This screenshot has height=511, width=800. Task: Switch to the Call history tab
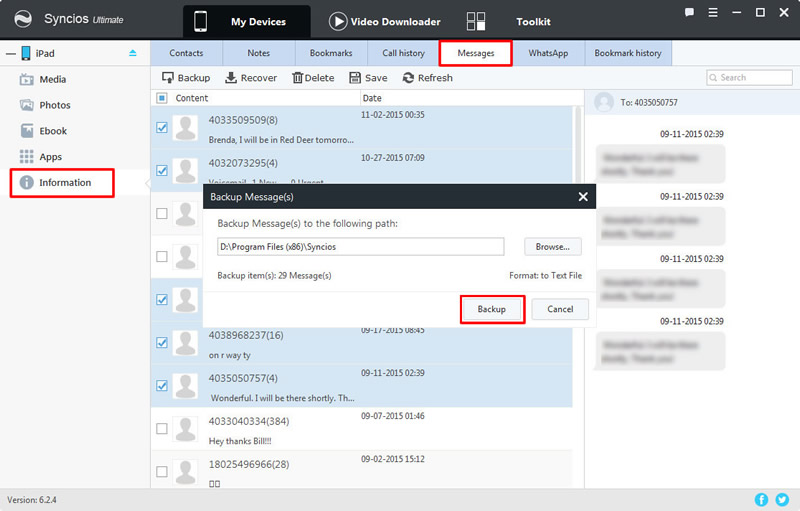404,53
